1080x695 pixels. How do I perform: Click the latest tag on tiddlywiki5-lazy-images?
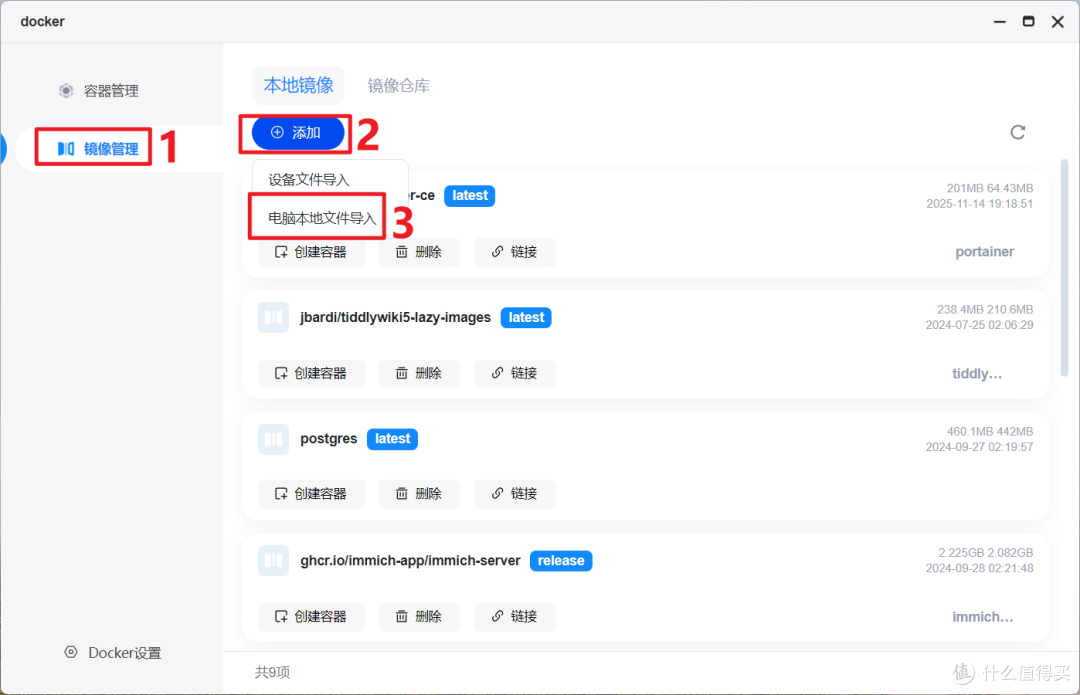(526, 318)
